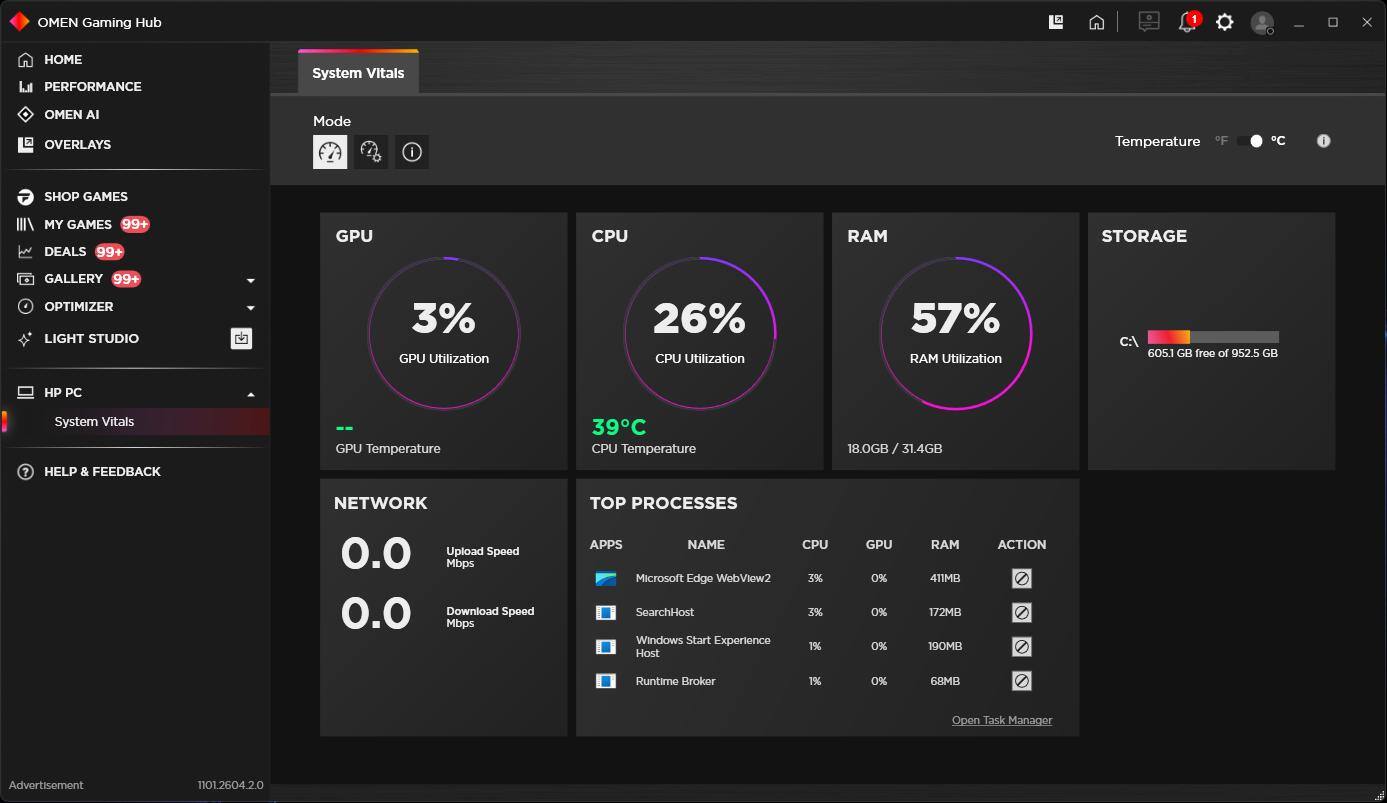Select the gauge dashboard mode icon
Screen dimensions: 1387x803
[330, 152]
